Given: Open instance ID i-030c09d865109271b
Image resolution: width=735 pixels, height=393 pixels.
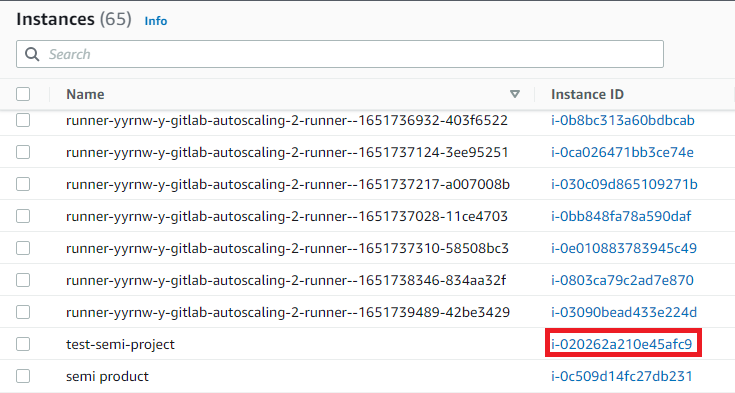Looking at the screenshot, I should 624,184.
